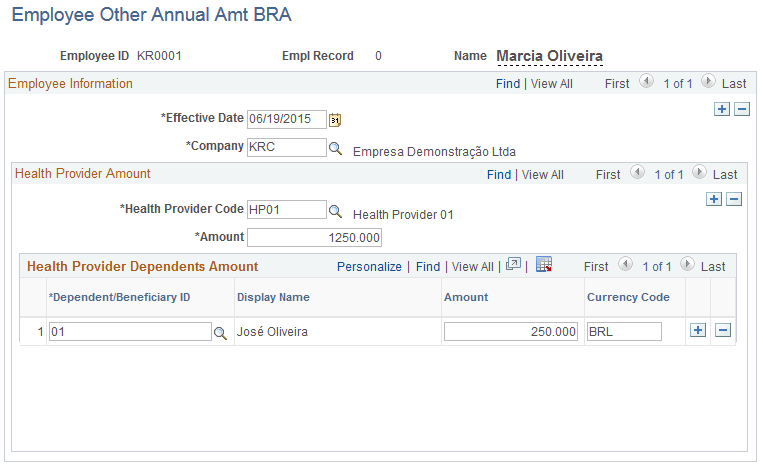Image resolution: width=763 pixels, height=469 pixels.
Task: Download dependents grid to spreadsheet icon
Action: pos(544,265)
